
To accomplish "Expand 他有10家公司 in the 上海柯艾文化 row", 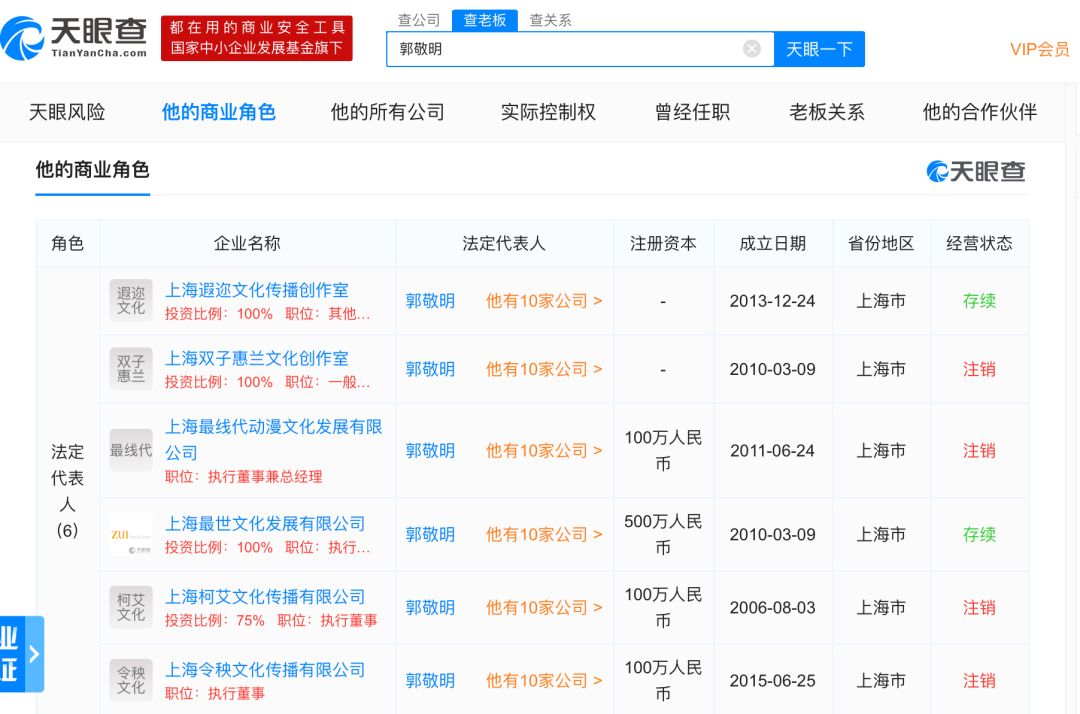I will pyautogui.click(x=544, y=607).
